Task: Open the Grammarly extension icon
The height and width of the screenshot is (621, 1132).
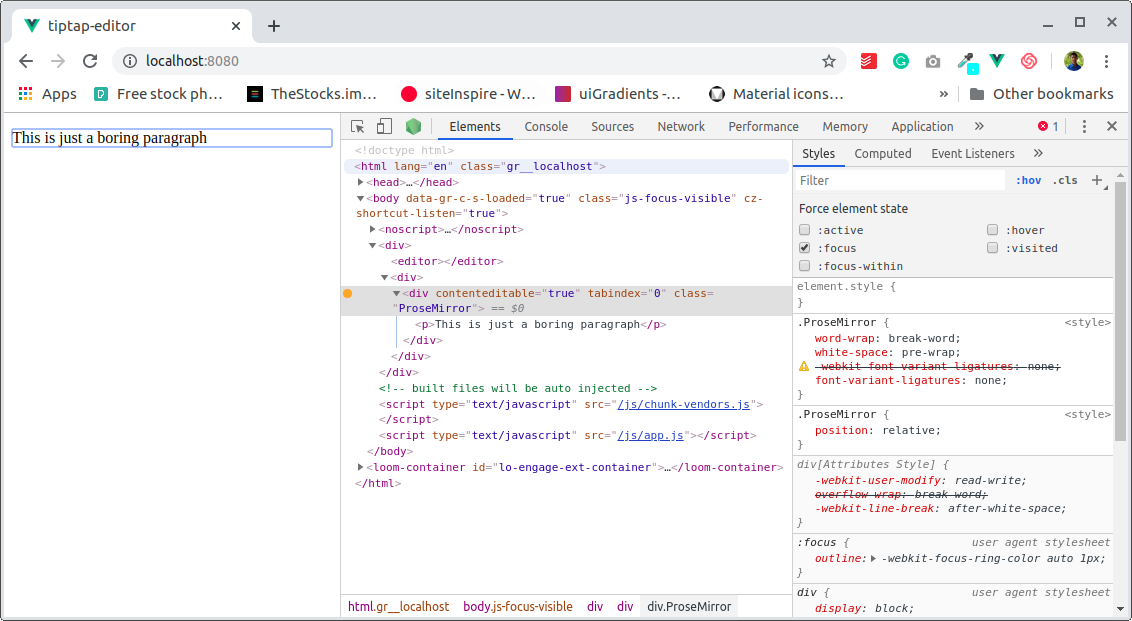Action: click(900, 61)
